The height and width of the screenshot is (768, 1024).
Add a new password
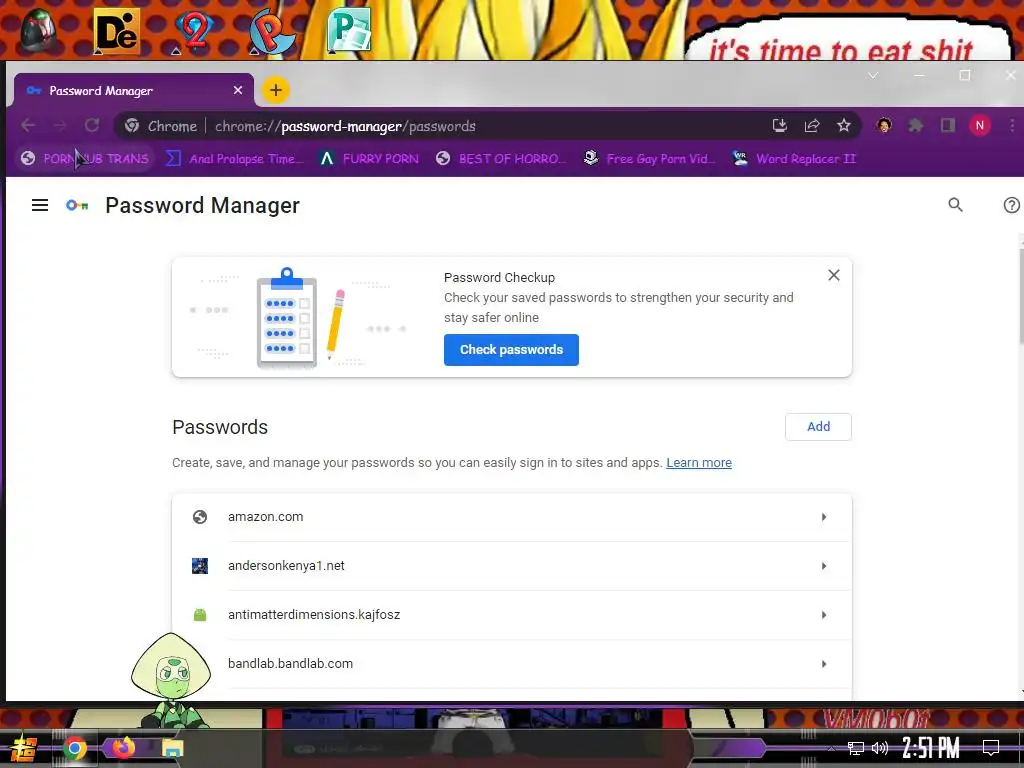[818, 426]
